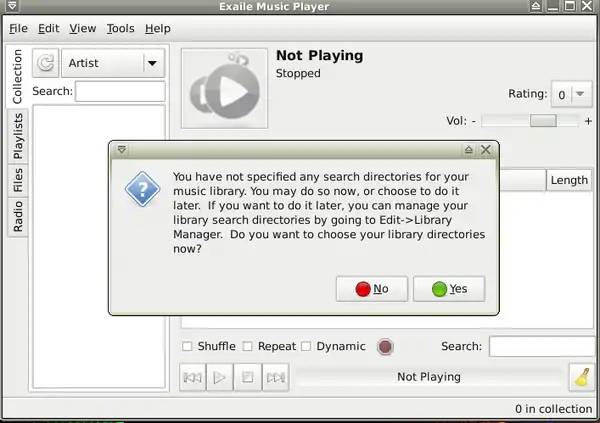Open the Edit menu

[x=49, y=29]
